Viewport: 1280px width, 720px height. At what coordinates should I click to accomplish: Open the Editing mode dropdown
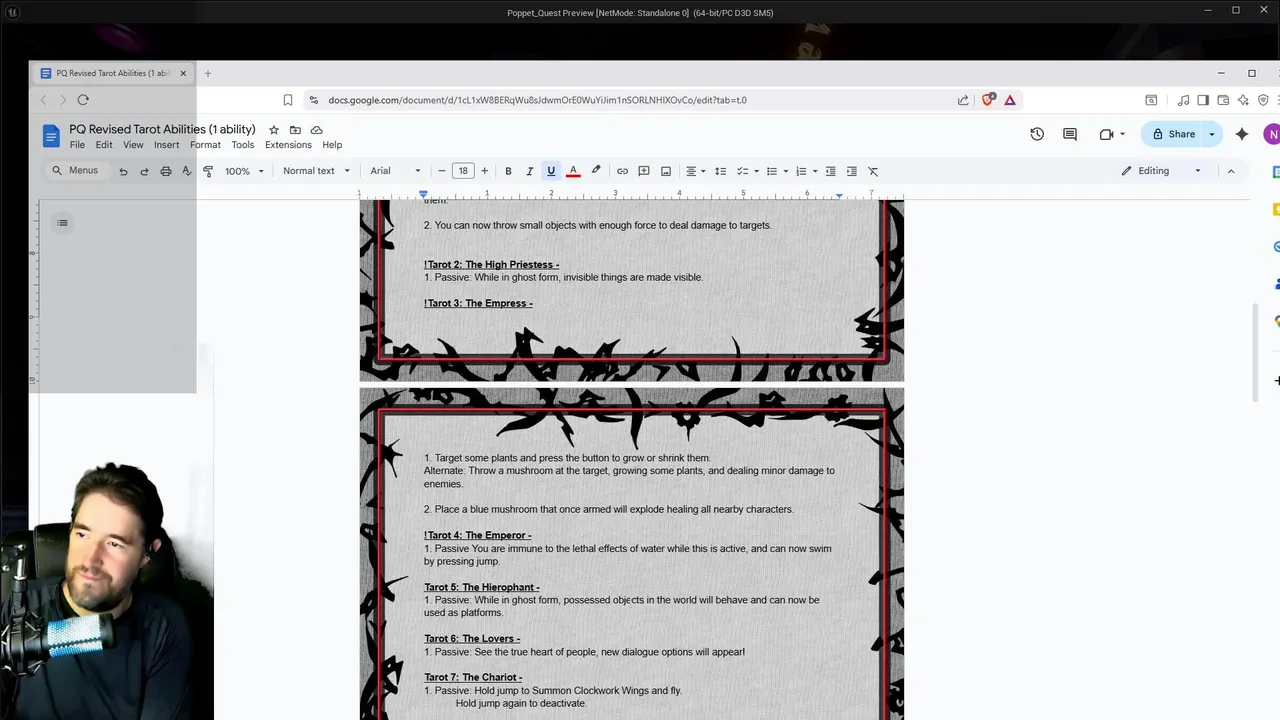coord(1161,171)
